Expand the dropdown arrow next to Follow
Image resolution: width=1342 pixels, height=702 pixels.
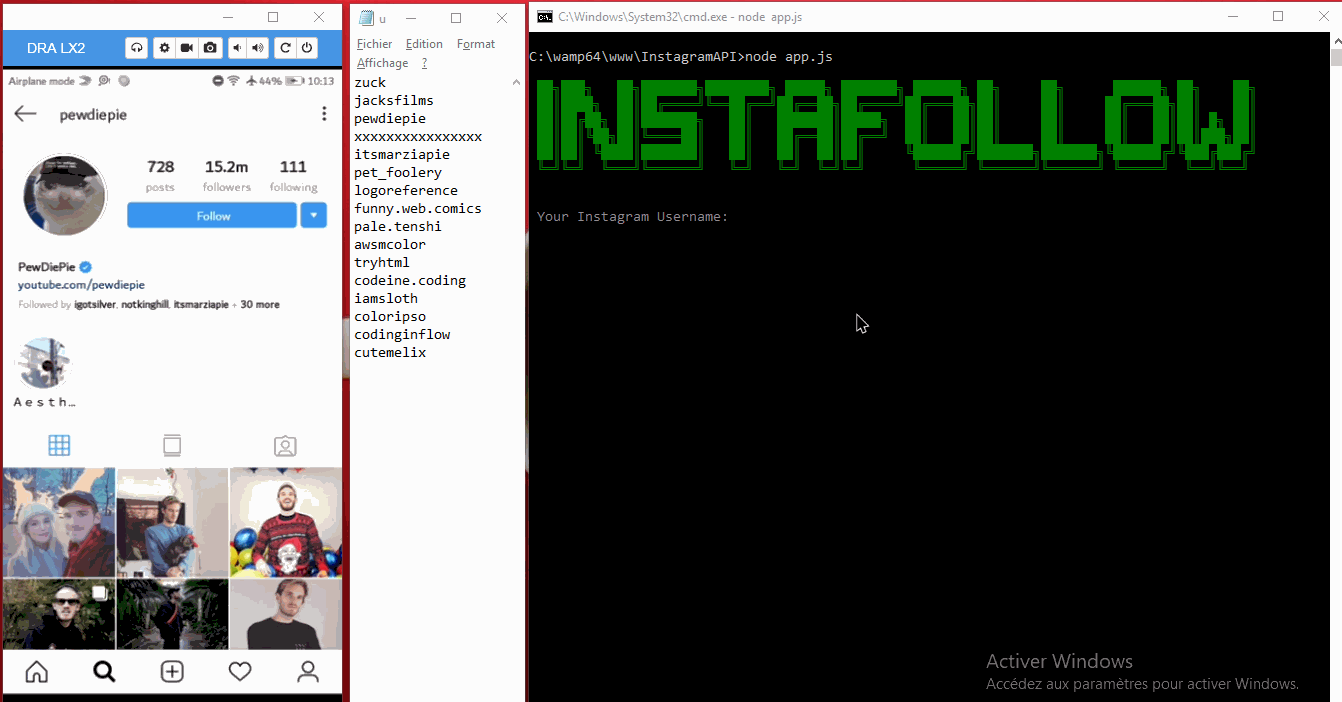(x=314, y=215)
